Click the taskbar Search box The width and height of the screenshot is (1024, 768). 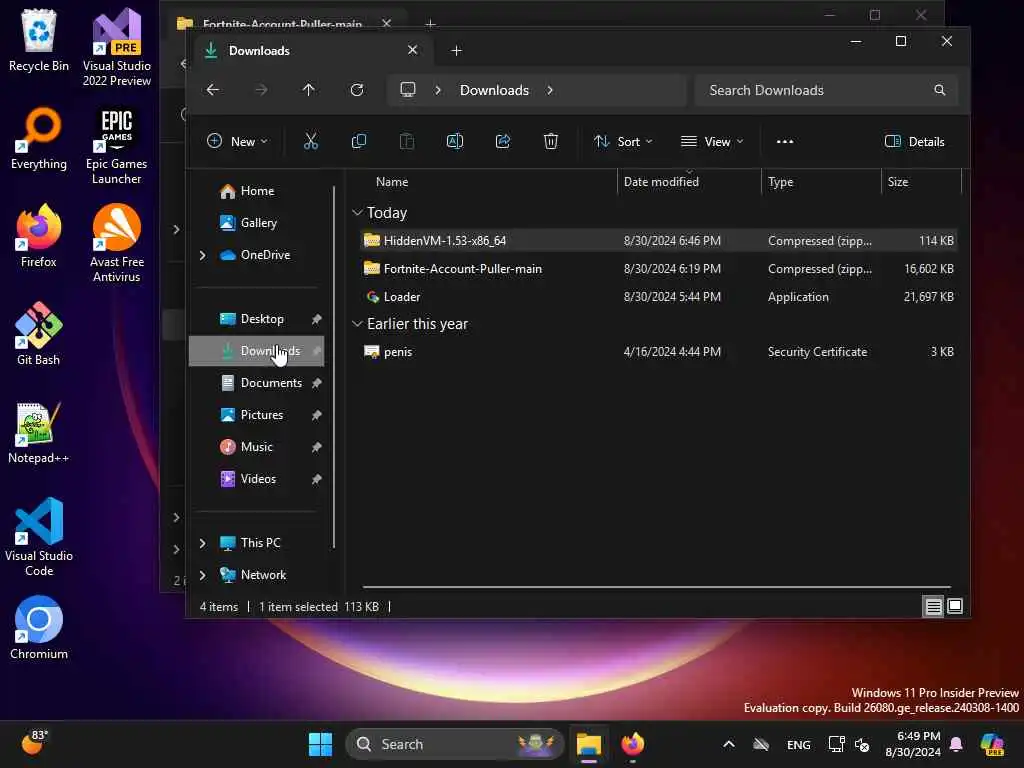click(455, 744)
